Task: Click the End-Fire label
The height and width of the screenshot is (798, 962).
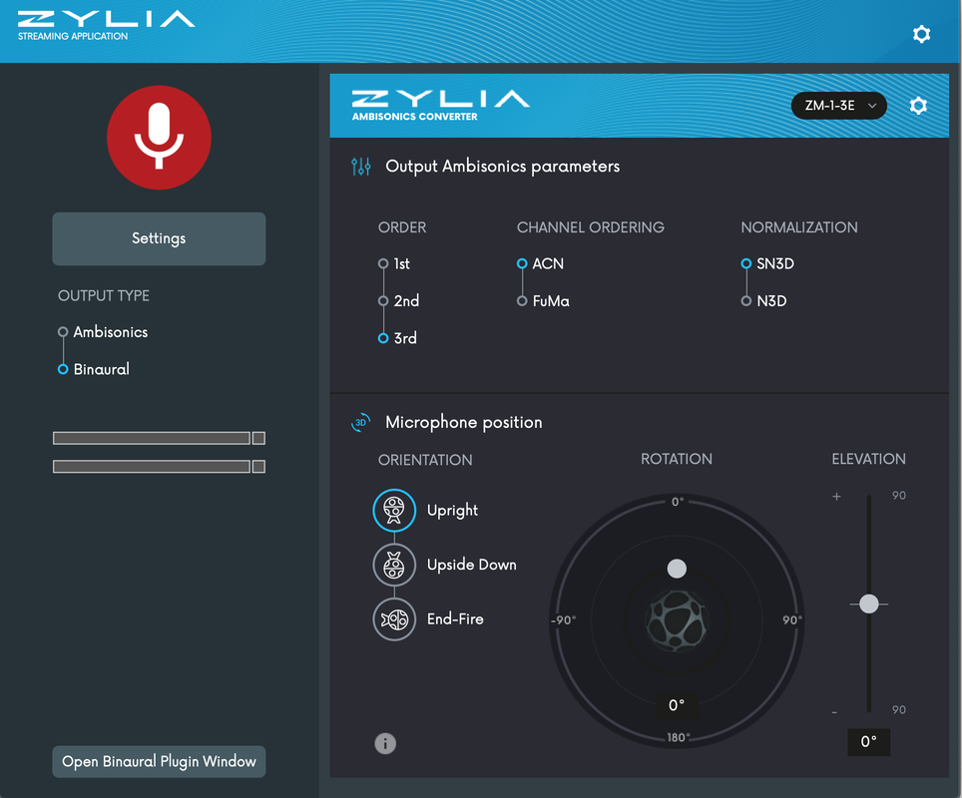Action: [455, 620]
